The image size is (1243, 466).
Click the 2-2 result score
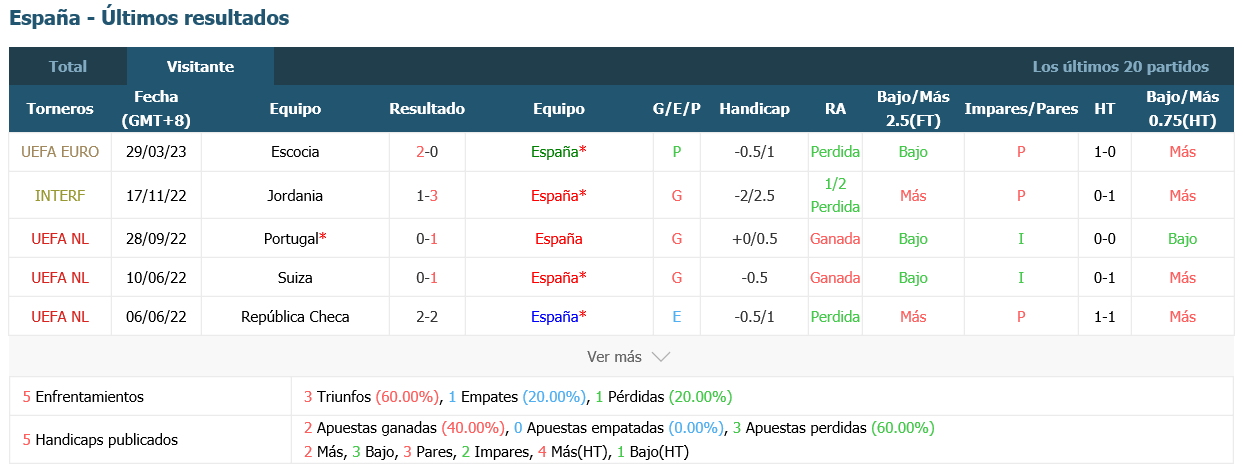(x=427, y=316)
